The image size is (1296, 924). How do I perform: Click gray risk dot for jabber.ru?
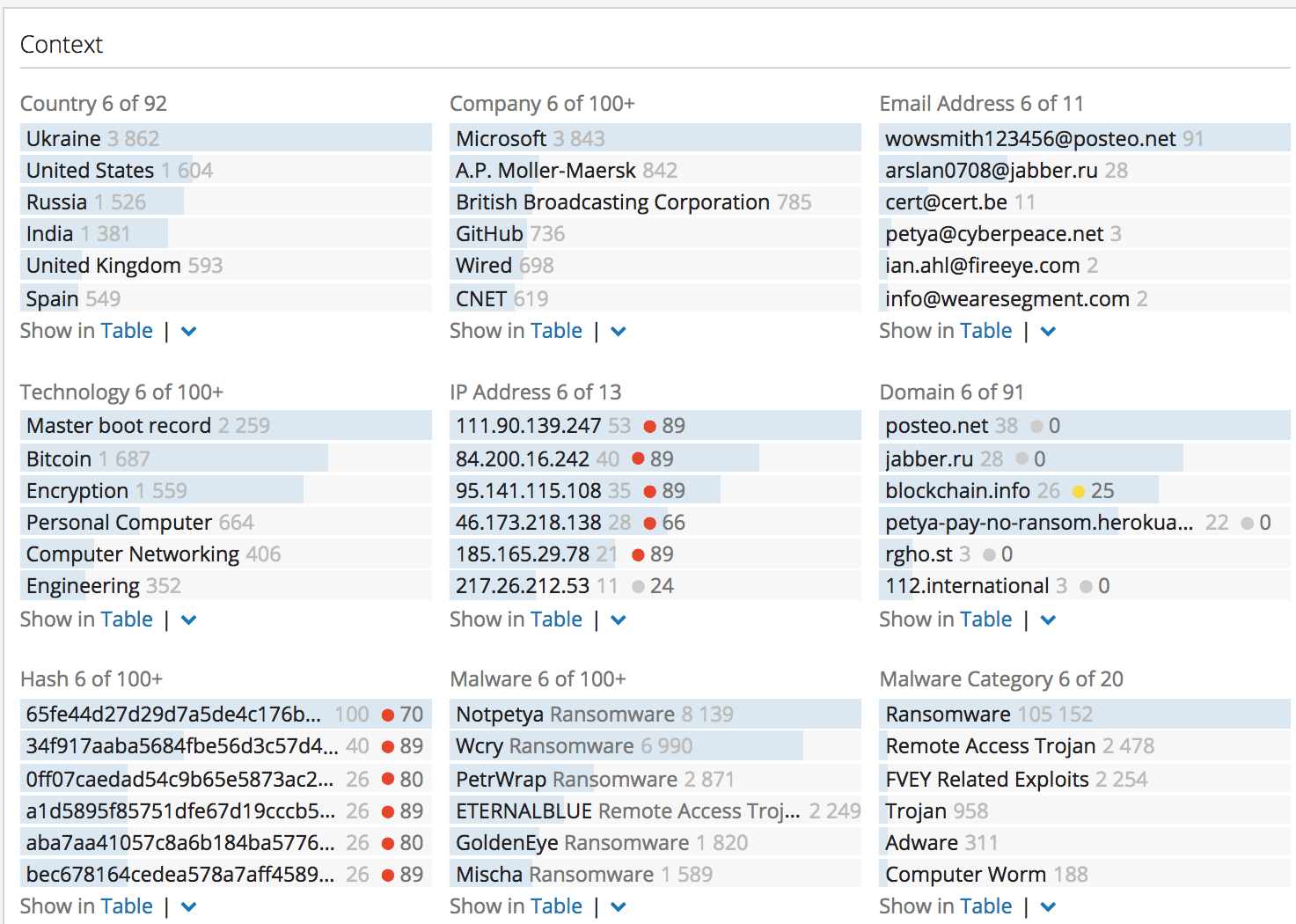1021,459
